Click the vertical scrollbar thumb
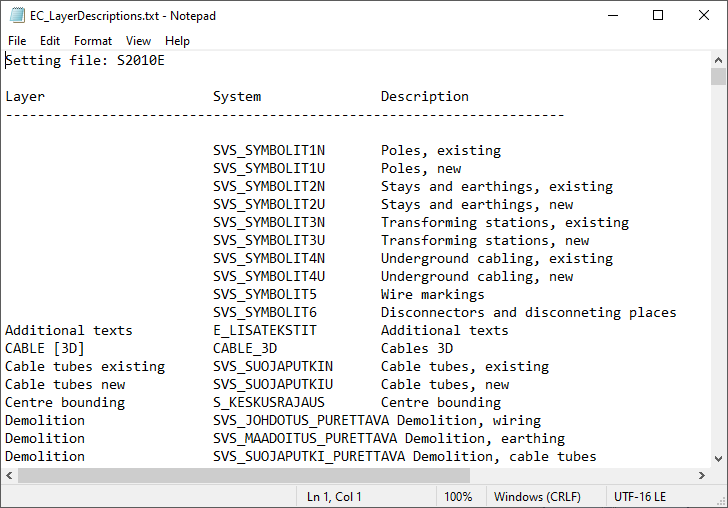This screenshot has height=508, width=728. (x=718, y=78)
